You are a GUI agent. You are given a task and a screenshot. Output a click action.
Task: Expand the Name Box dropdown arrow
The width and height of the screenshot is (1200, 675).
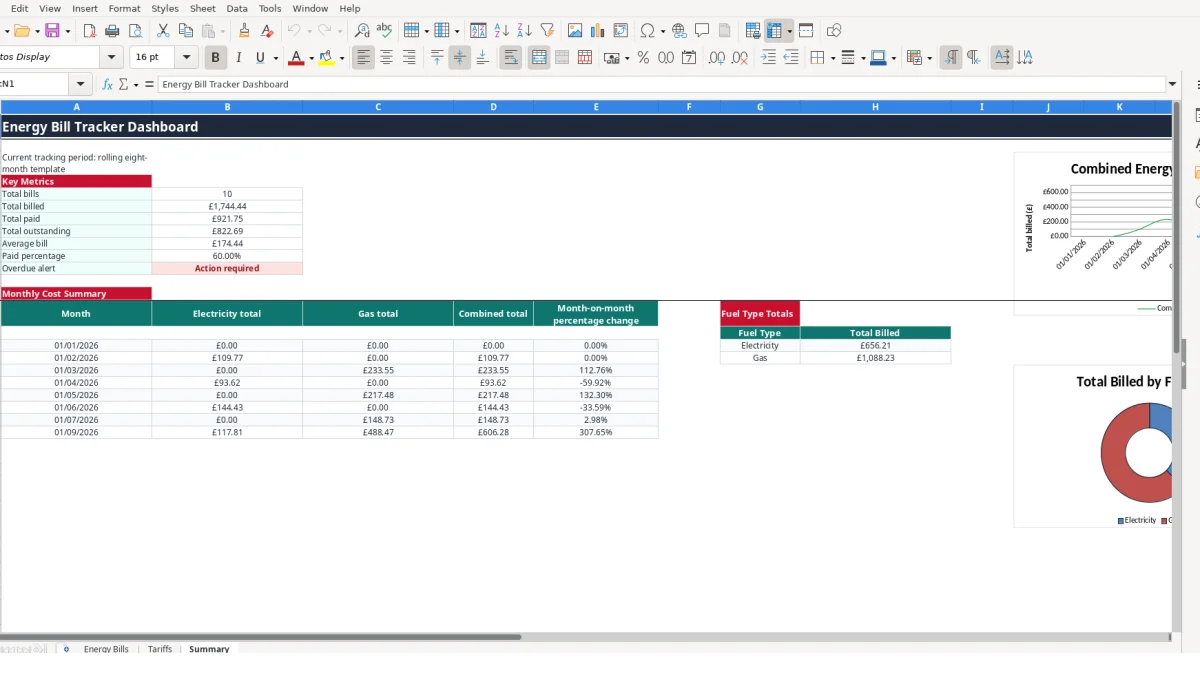click(x=81, y=85)
